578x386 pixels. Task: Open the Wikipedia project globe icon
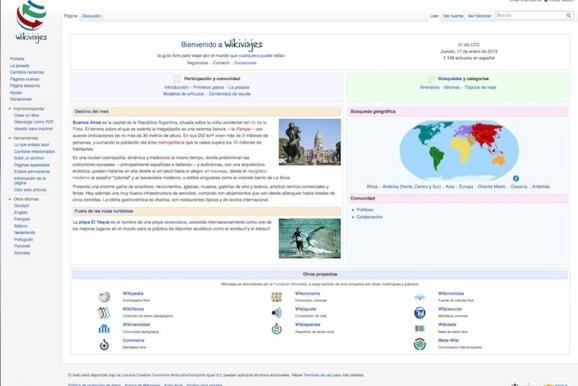pyautogui.click(x=104, y=297)
